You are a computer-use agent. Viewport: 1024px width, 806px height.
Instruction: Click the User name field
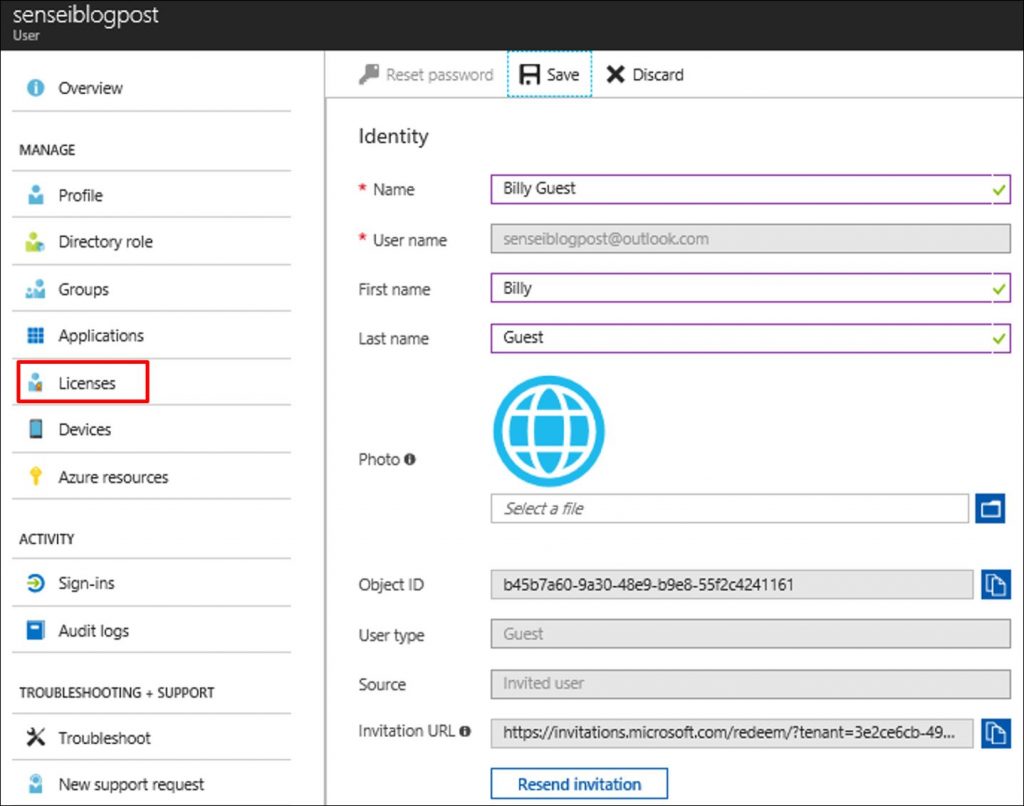pyautogui.click(x=750, y=238)
